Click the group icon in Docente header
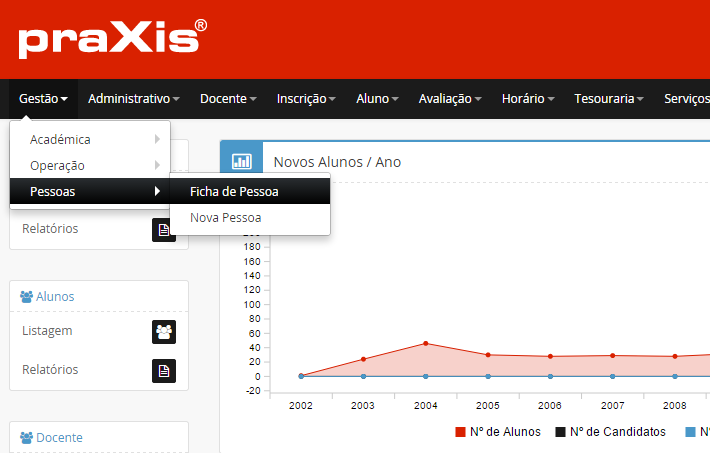Screen dimensions: 710x453 click(27, 438)
